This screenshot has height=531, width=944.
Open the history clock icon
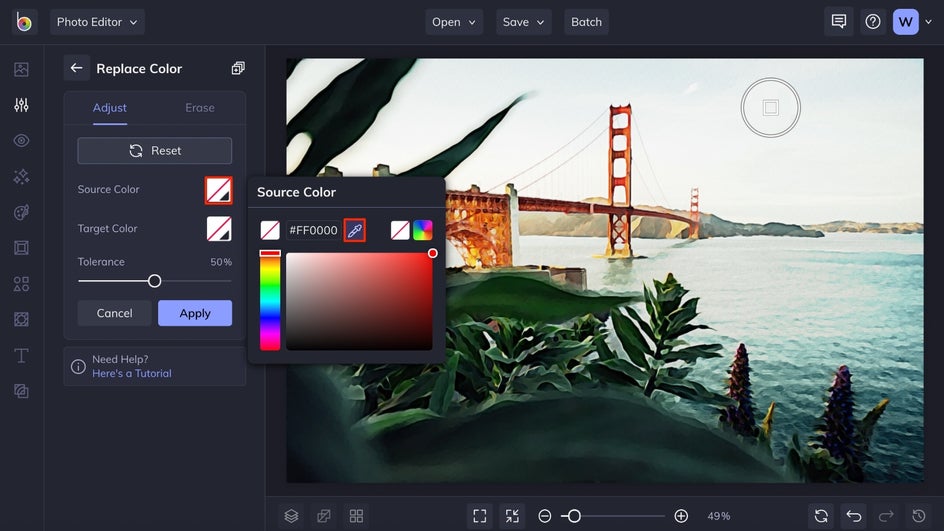919,516
